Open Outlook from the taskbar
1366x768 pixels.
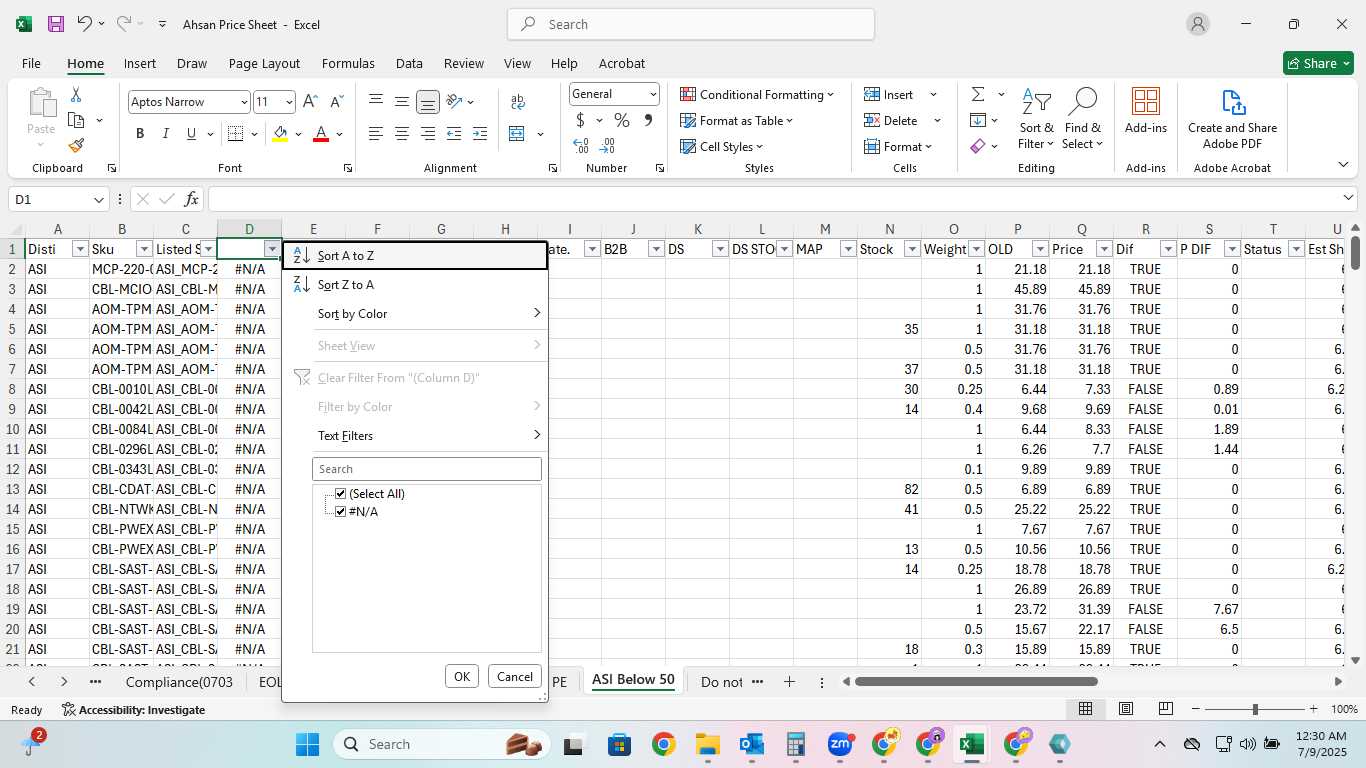click(751, 744)
